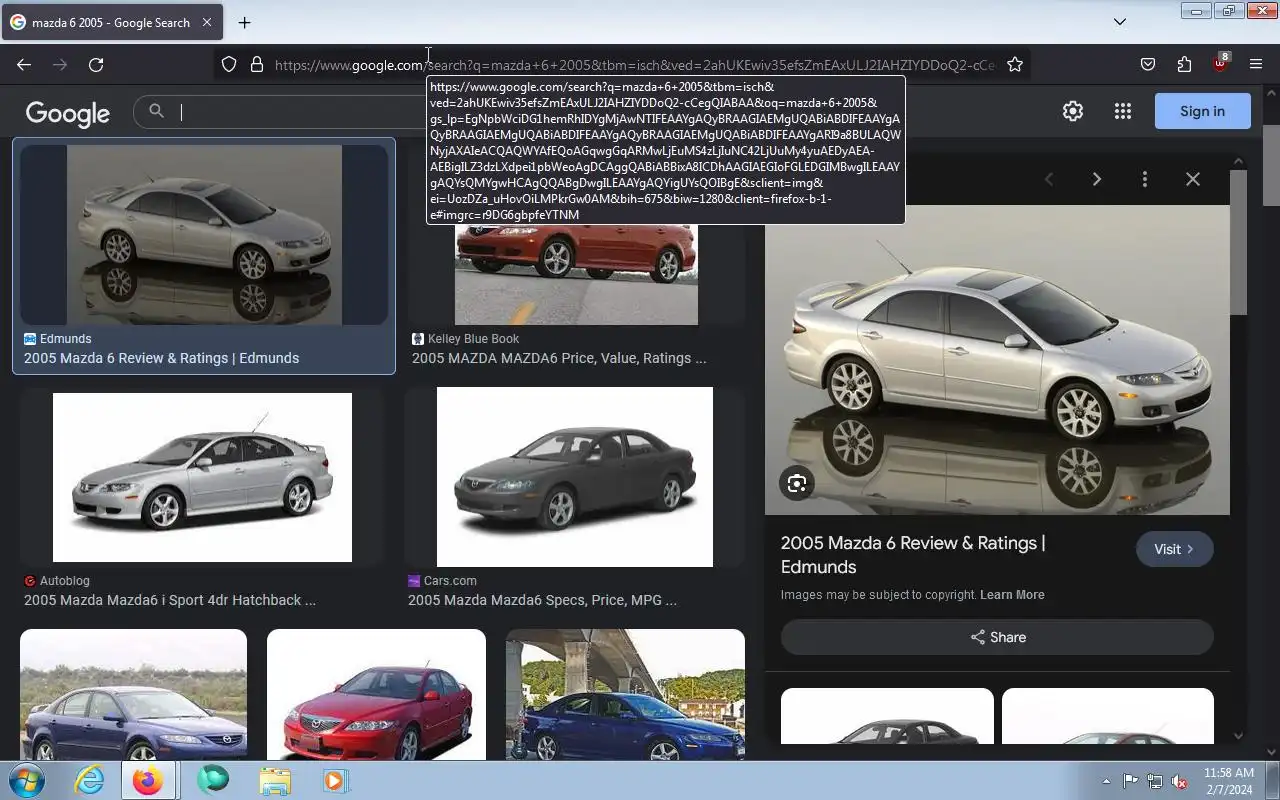Open the green round app in taskbar
1280x800 pixels.
coord(213,779)
